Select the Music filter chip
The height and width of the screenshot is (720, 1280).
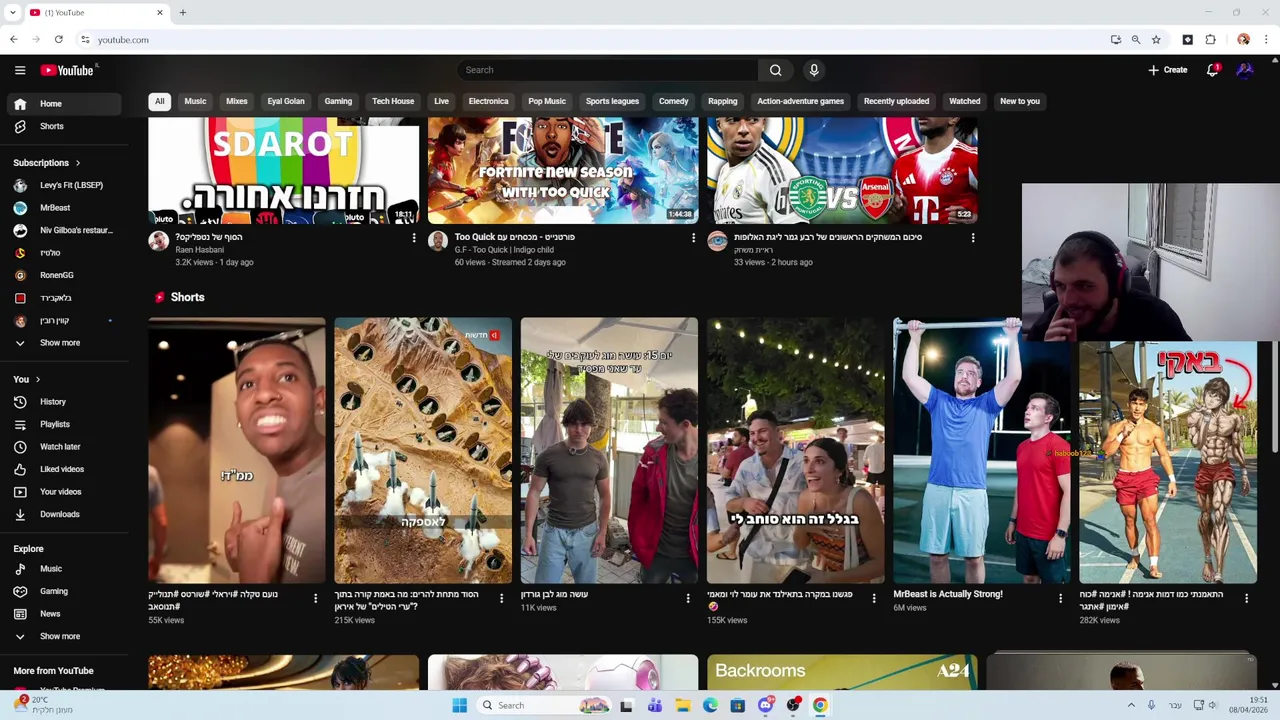[x=195, y=101]
